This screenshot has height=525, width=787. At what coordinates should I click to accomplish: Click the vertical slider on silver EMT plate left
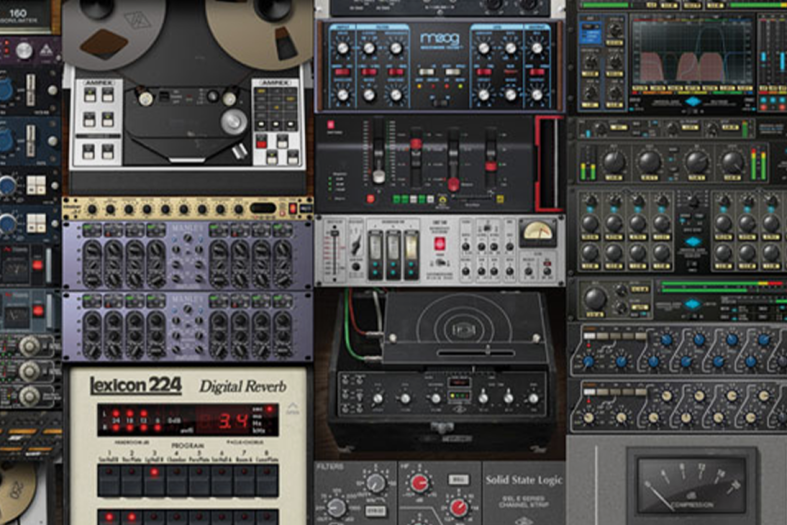pos(334,253)
